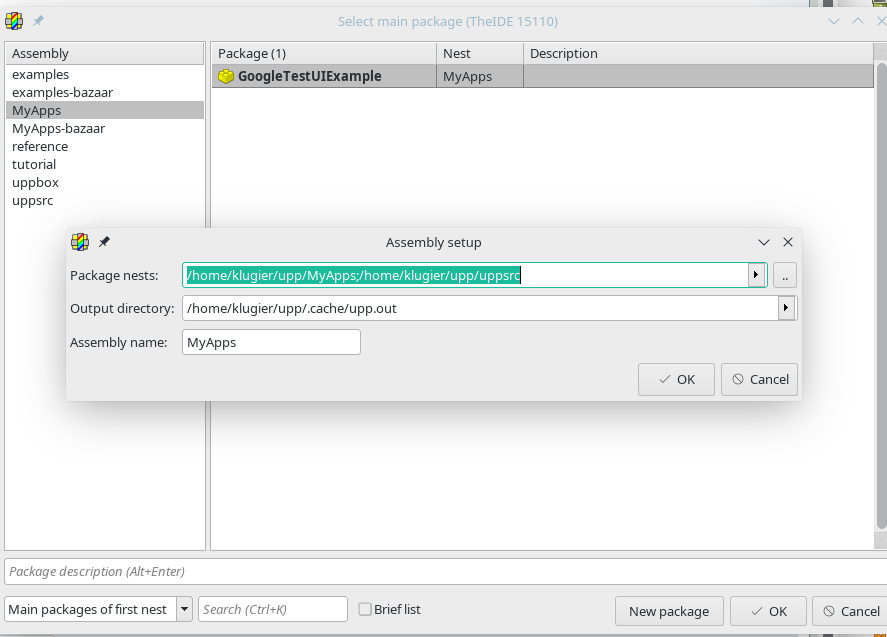Viewport: 887px width, 637px height.
Task: Click the pin icon in Assembly setup titlebar
Action: 104,242
